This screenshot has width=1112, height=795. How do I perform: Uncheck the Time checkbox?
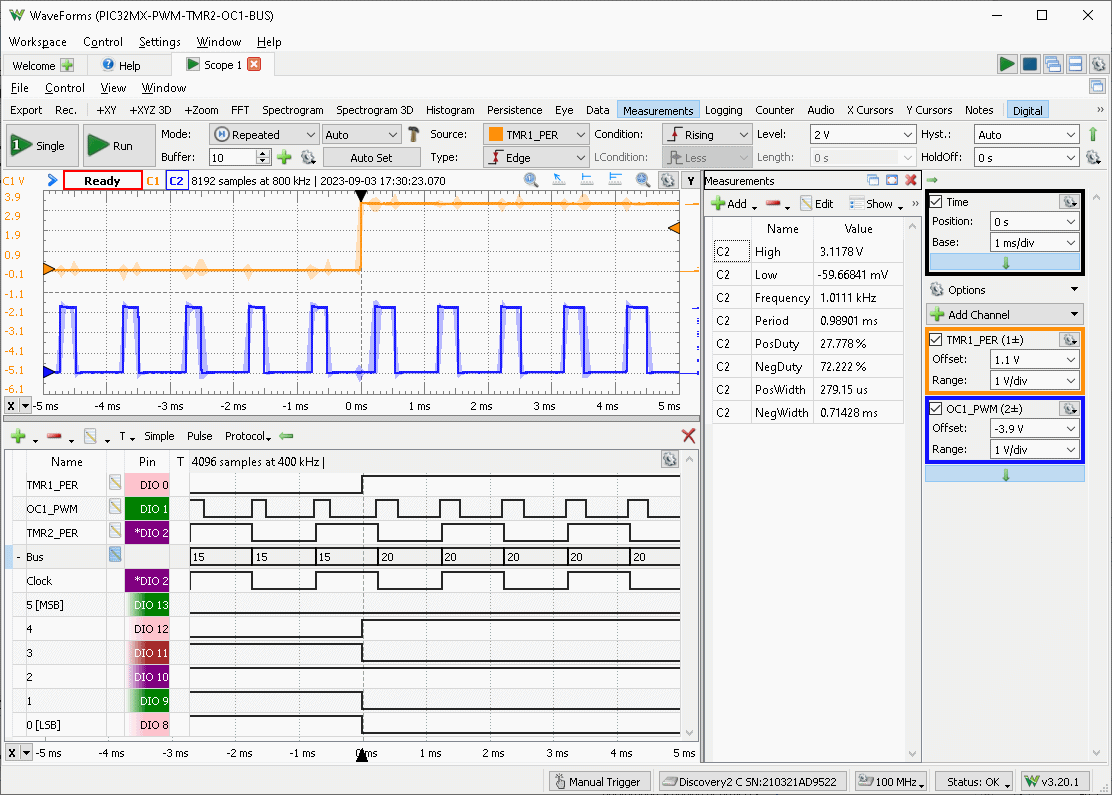(936, 202)
